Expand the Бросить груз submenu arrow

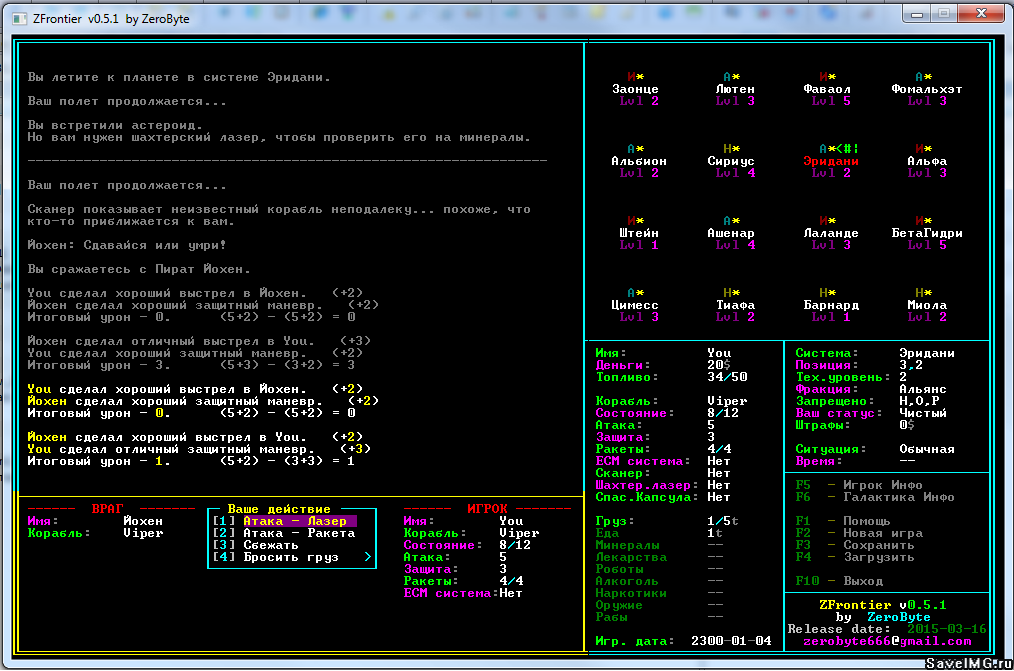tap(367, 557)
